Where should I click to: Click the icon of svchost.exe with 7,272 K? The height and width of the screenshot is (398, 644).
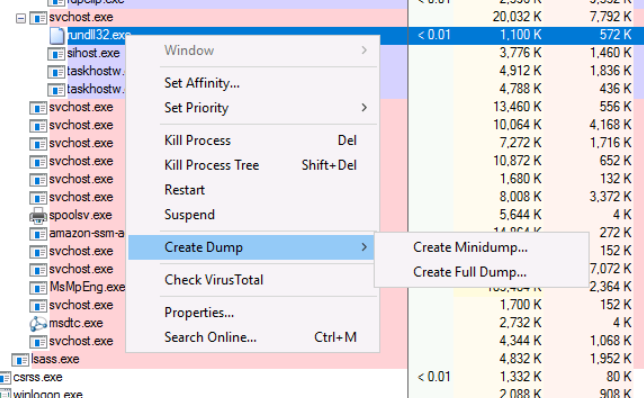(x=38, y=144)
